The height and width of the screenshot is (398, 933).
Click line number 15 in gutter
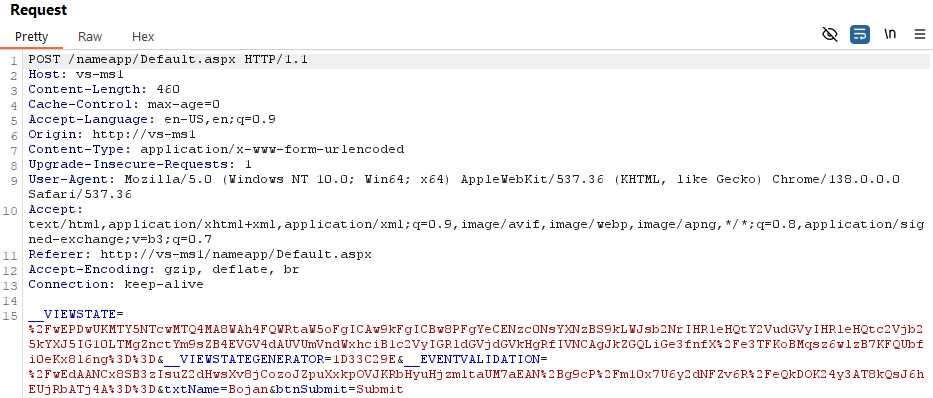click(x=10, y=315)
